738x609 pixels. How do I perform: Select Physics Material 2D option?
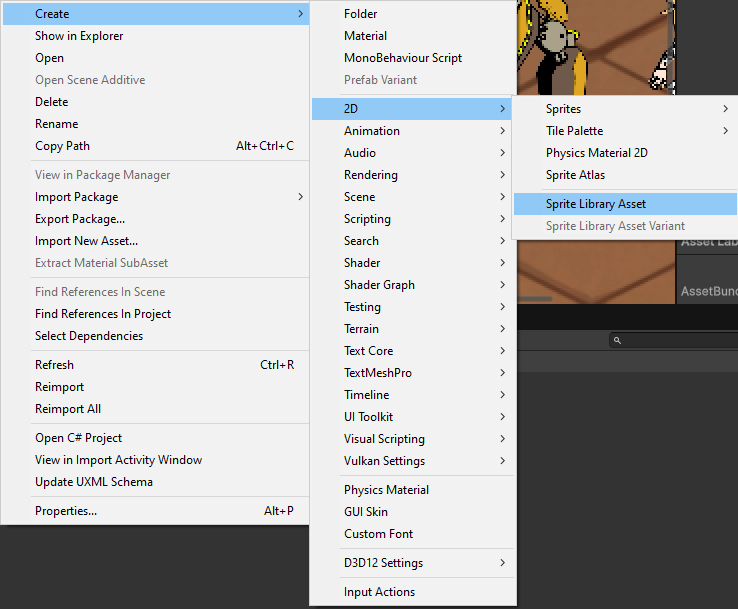coord(596,153)
